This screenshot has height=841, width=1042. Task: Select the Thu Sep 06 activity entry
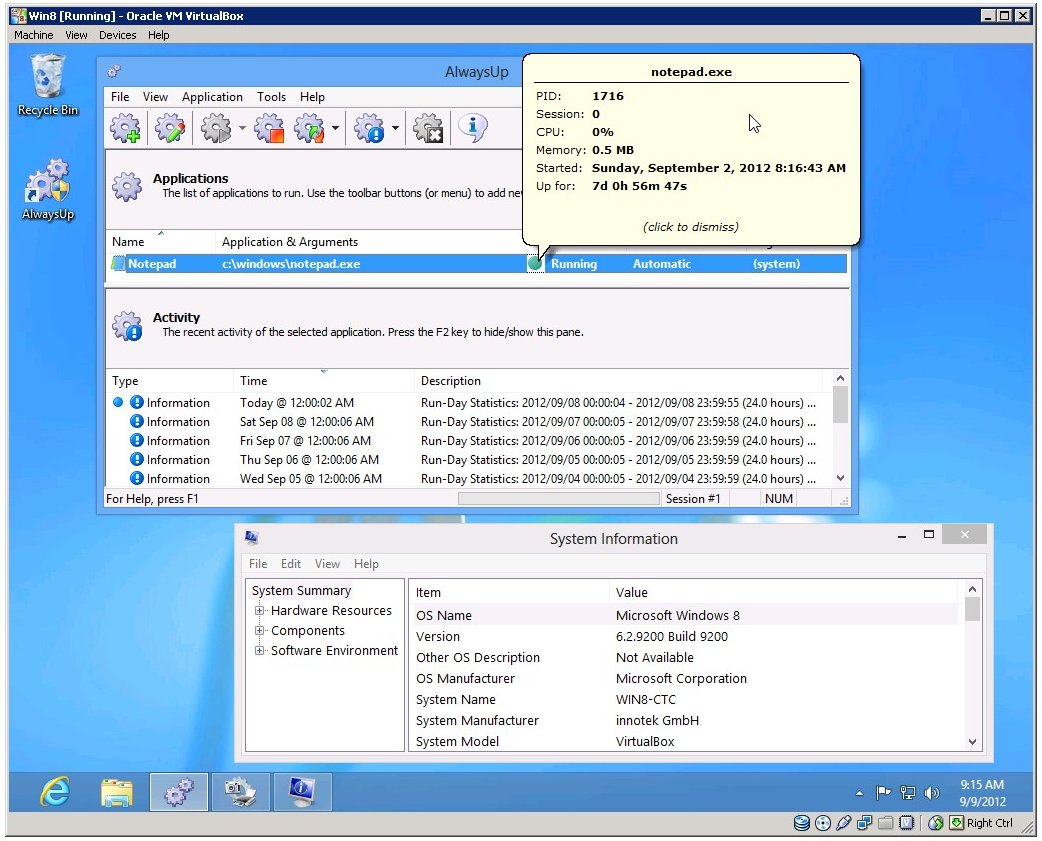[465, 460]
